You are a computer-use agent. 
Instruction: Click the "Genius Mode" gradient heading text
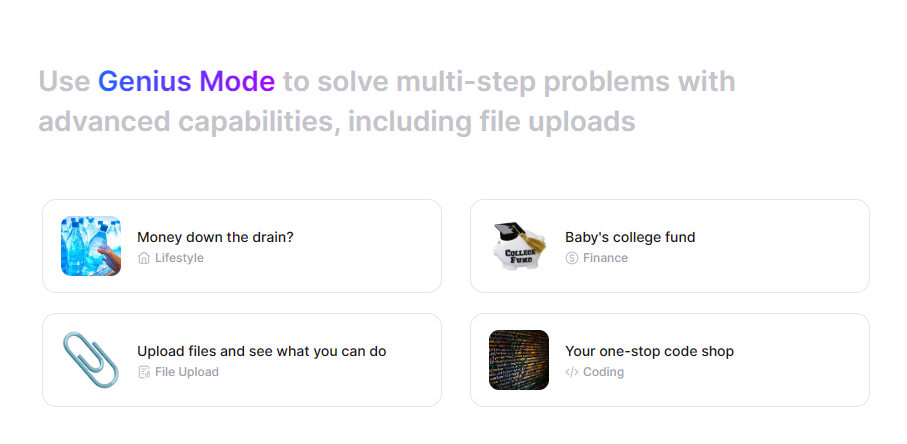186,81
